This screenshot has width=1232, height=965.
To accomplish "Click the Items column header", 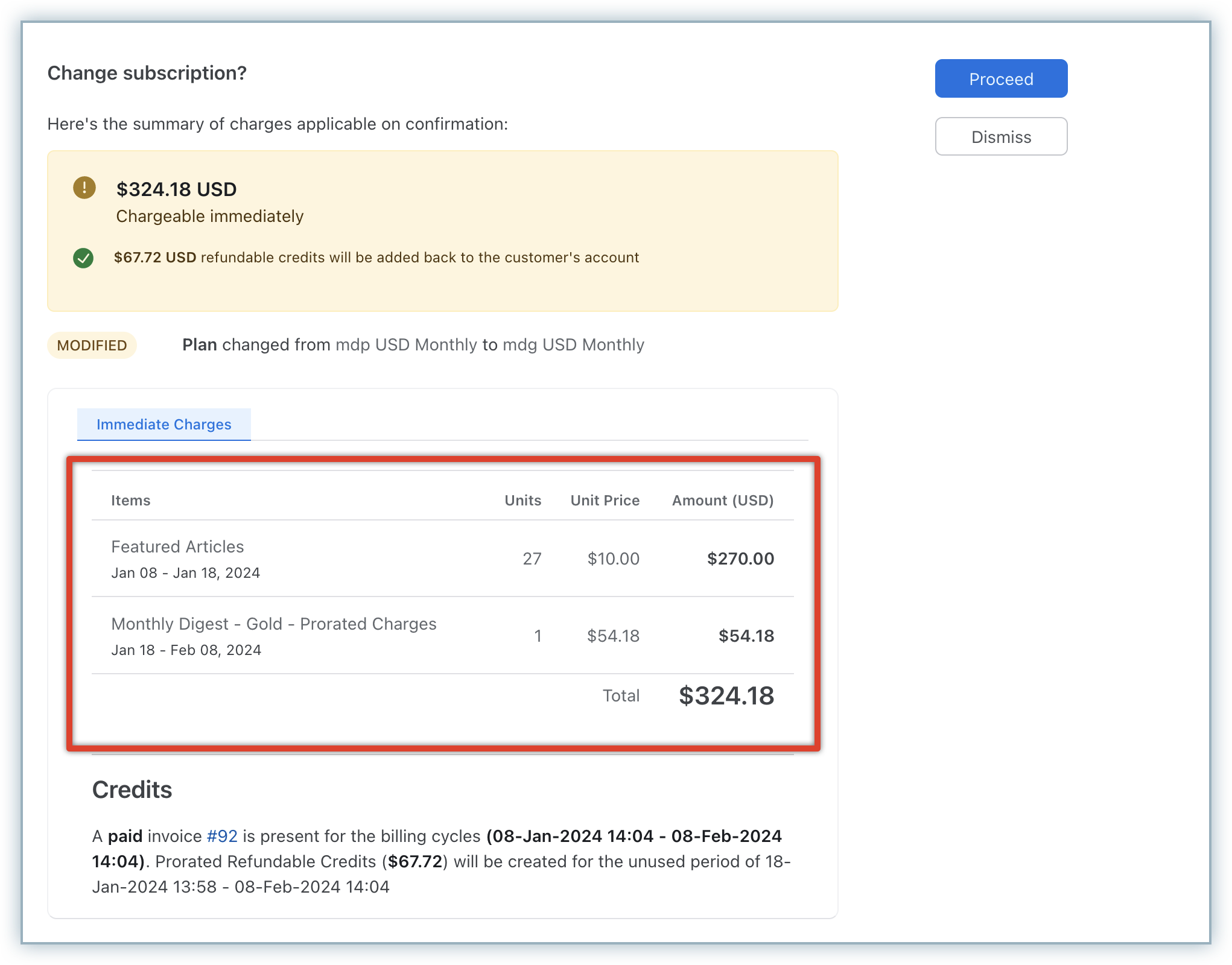I will click(x=130, y=500).
